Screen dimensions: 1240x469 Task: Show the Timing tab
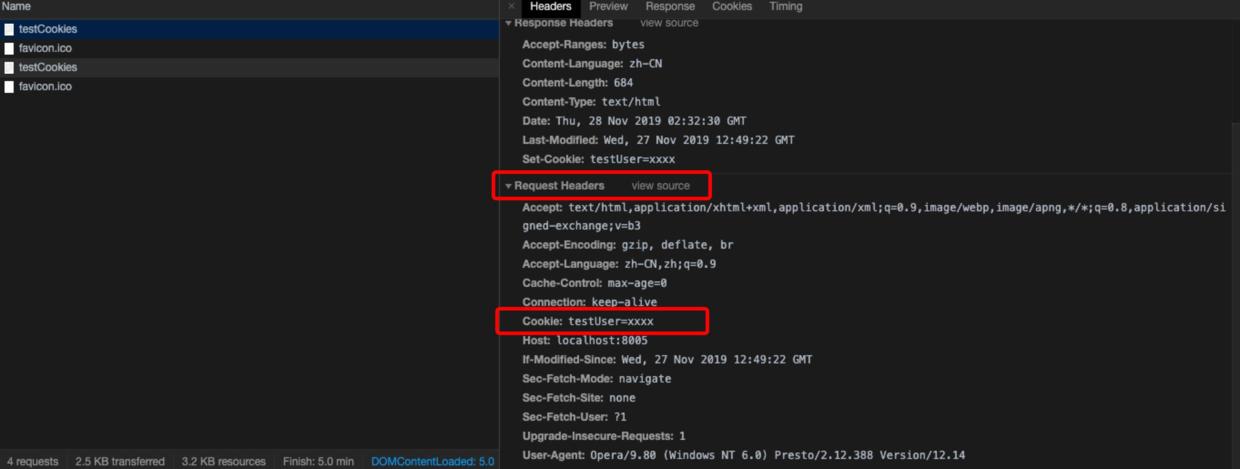click(x=785, y=6)
